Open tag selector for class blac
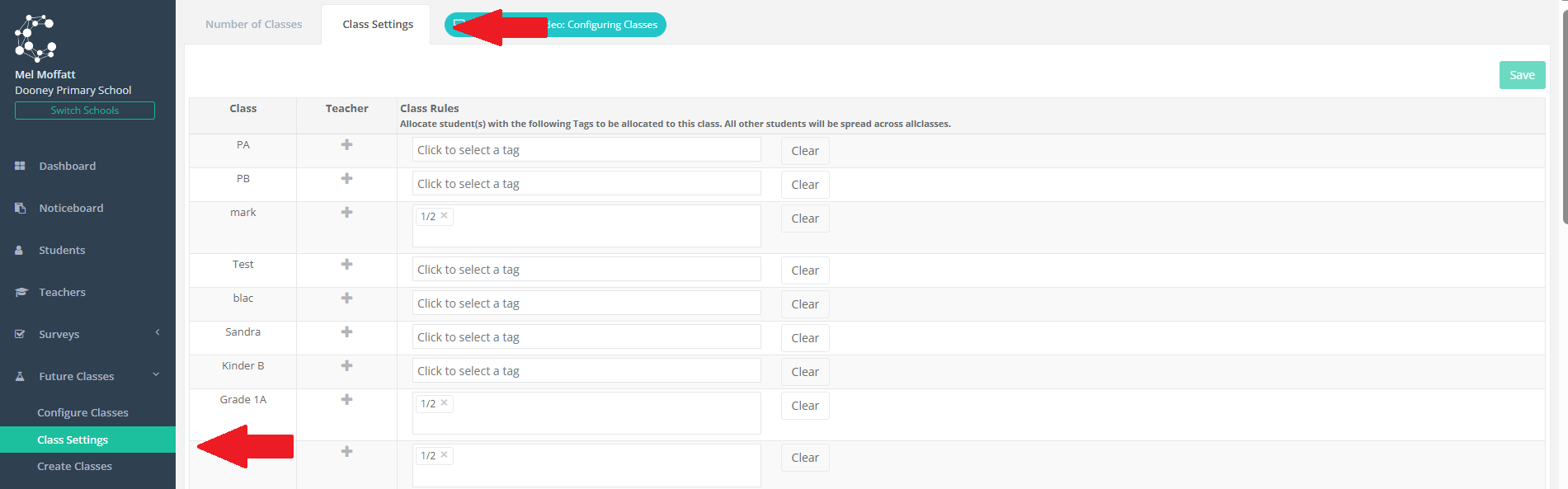Image resolution: width=1568 pixels, height=489 pixels. pyautogui.click(x=586, y=303)
